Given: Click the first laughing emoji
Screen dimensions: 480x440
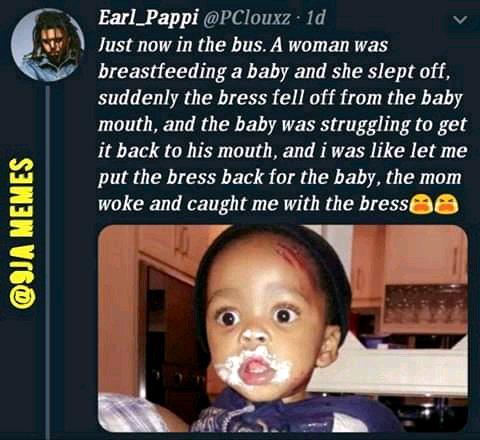Looking at the screenshot, I should click(x=421, y=204).
